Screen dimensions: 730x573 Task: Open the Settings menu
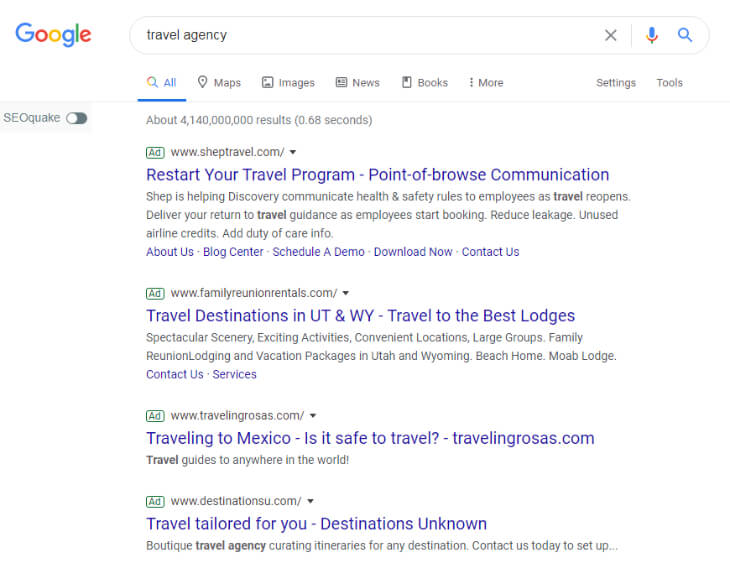pyautogui.click(x=615, y=83)
